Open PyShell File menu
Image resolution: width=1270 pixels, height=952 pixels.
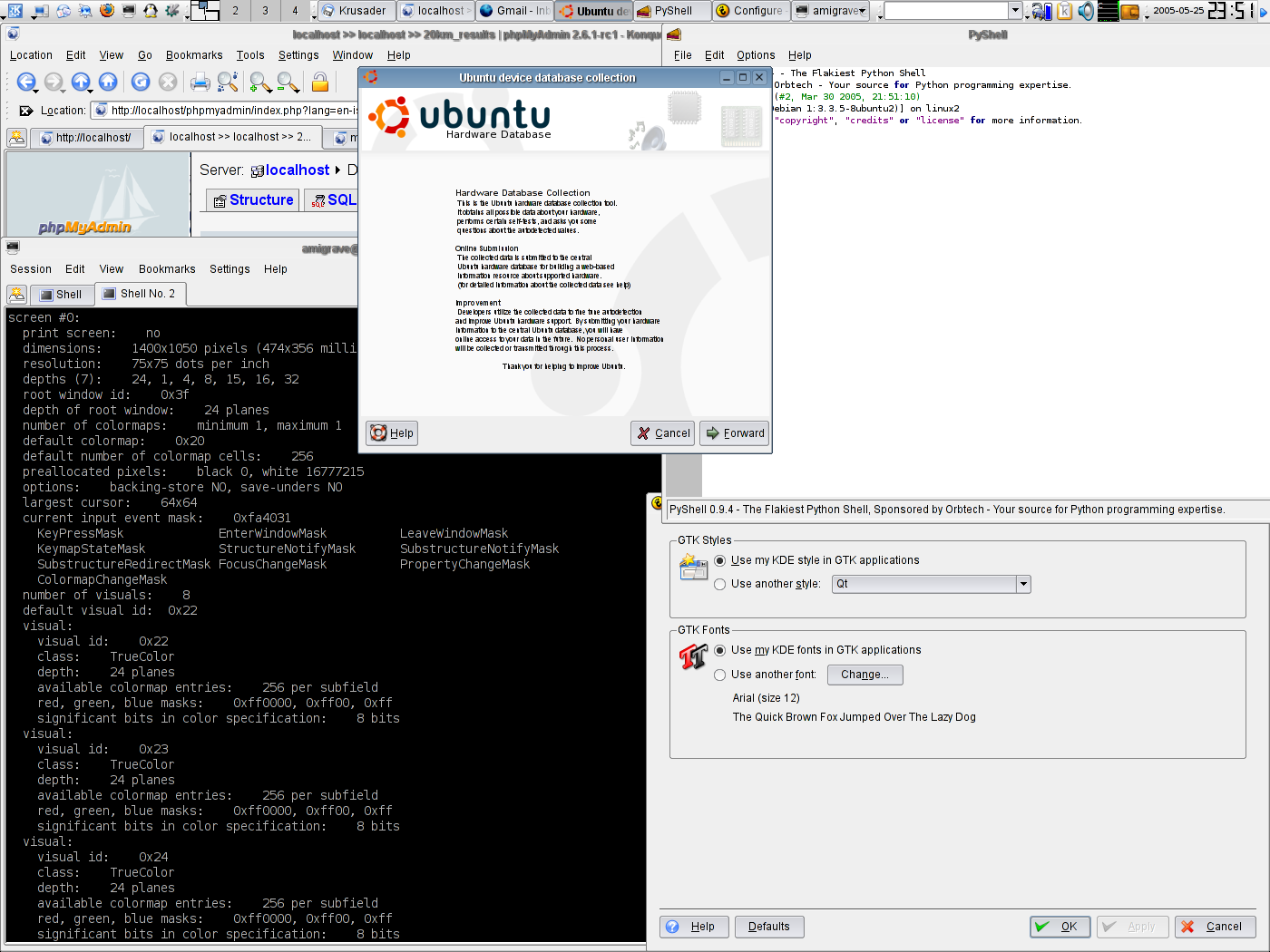pyautogui.click(x=683, y=55)
